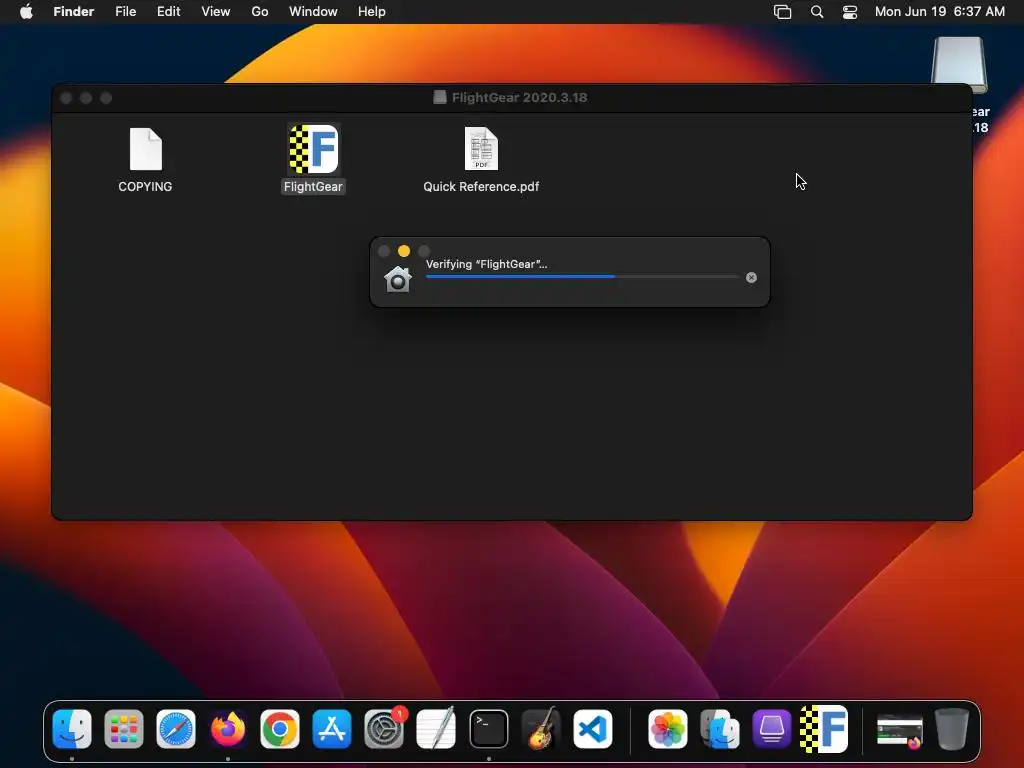Open the Apple menu
Image resolution: width=1024 pixels, height=768 pixels.
click(x=26, y=12)
